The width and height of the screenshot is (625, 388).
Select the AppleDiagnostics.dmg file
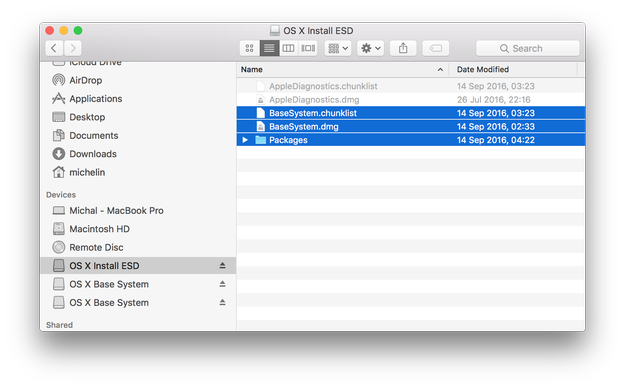411,99
